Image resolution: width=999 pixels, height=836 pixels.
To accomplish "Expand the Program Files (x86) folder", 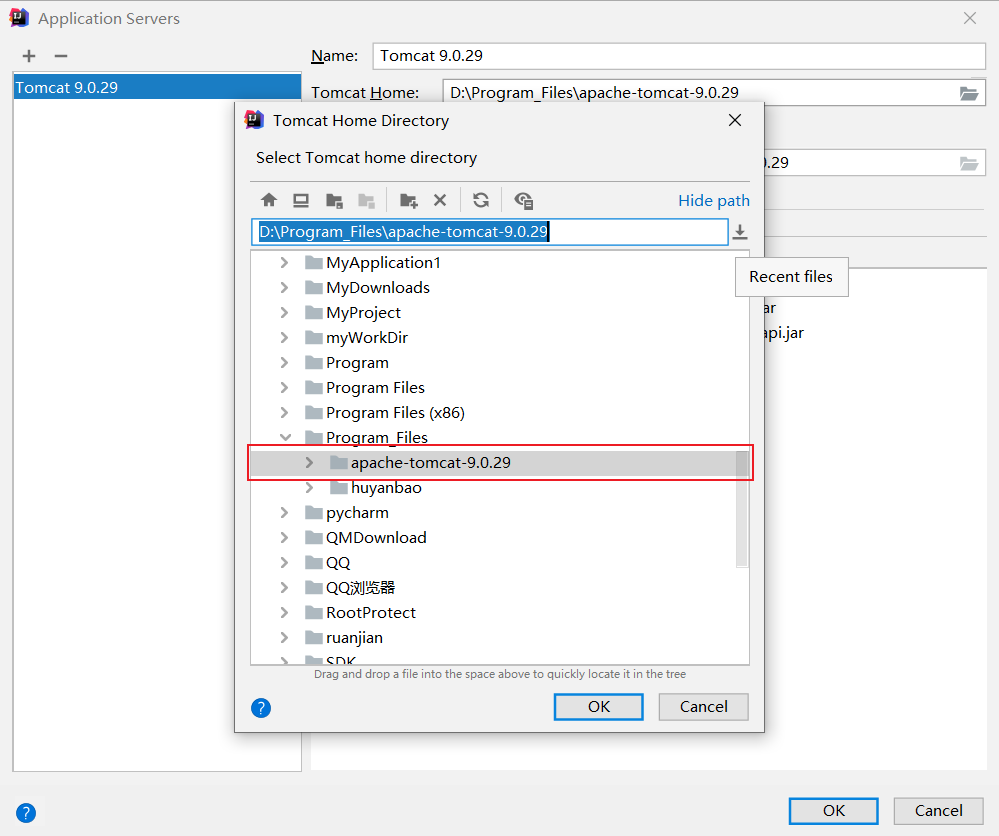I will (284, 412).
